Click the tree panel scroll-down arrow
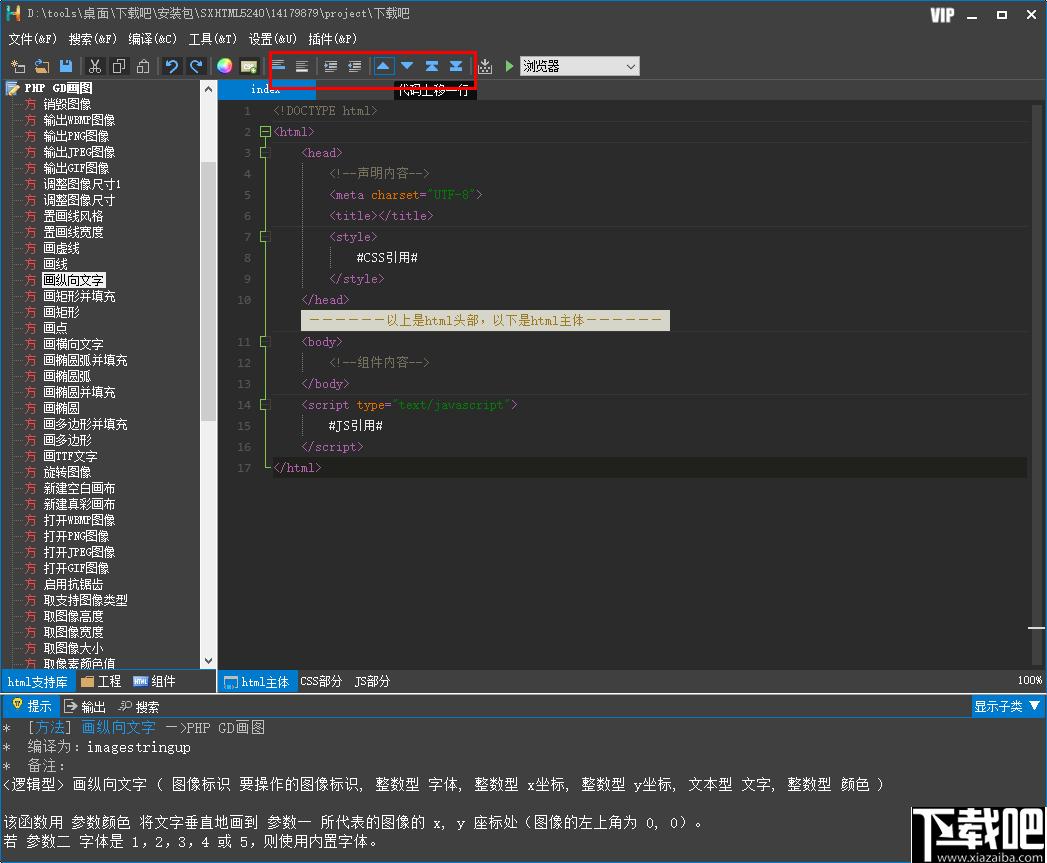 click(x=208, y=661)
